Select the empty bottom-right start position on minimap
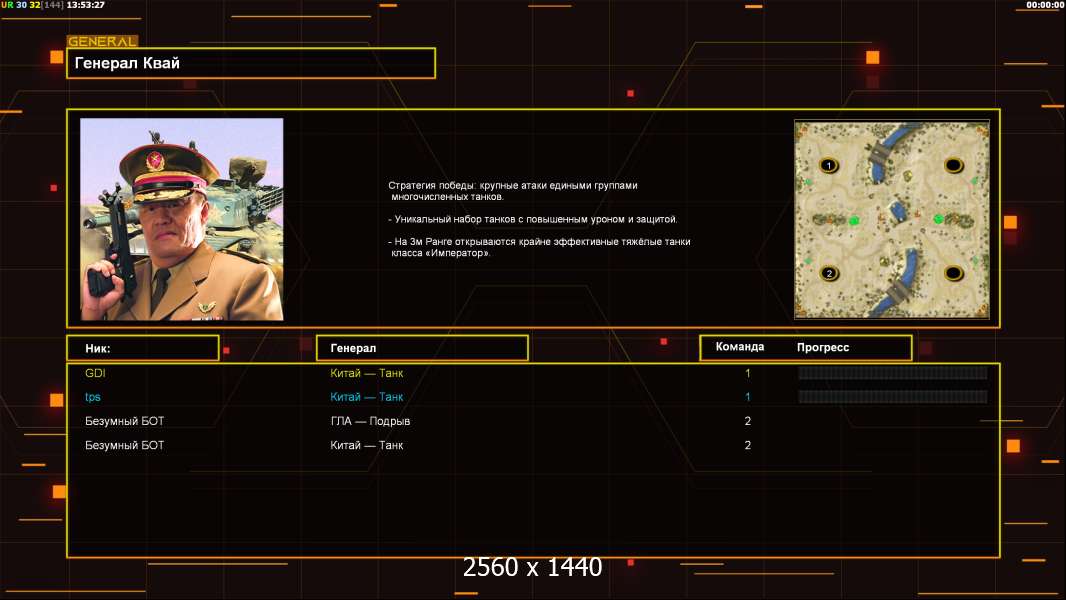The width and height of the screenshot is (1066, 600). [x=954, y=273]
